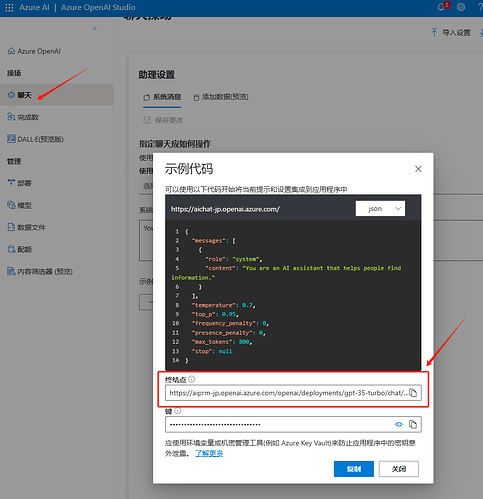
Task: Copy the key with copy icon
Action: 413,424
